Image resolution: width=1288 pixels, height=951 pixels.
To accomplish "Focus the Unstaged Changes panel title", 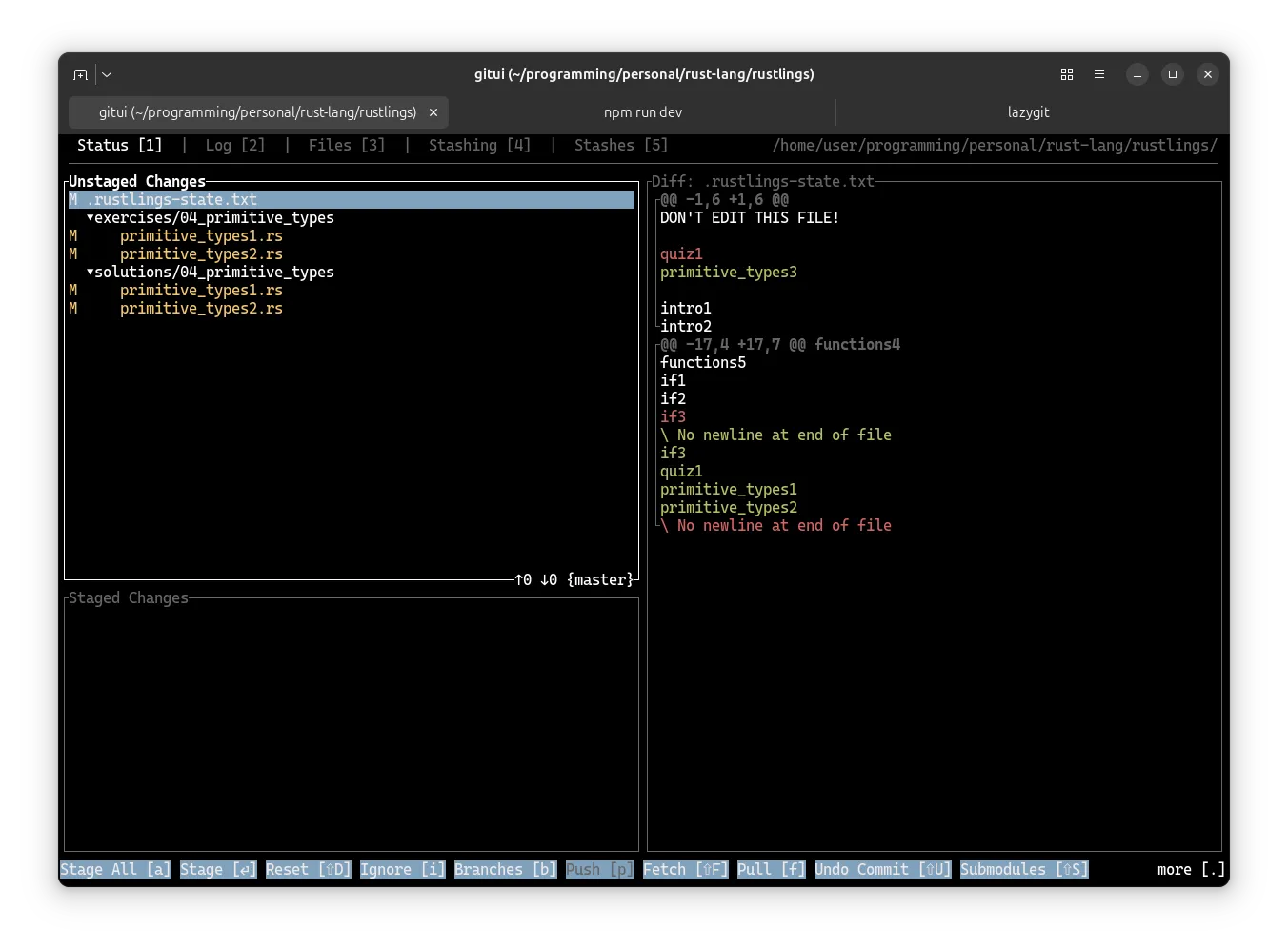I will pyautogui.click(x=137, y=182).
